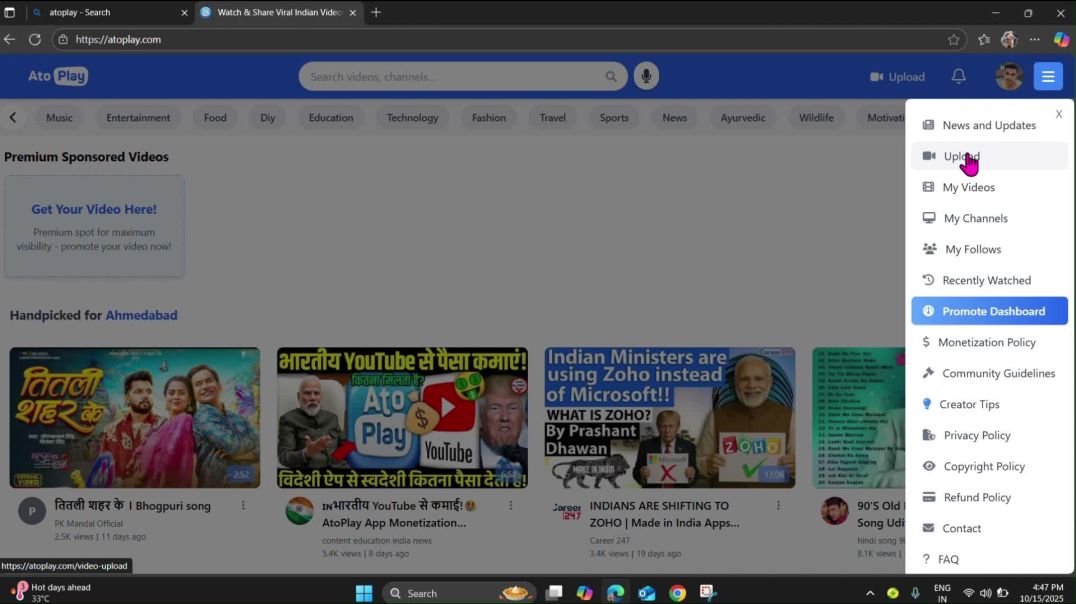Type in the search videos field
The width and height of the screenshot is (1076, 604).
click(x=450, y=76)
